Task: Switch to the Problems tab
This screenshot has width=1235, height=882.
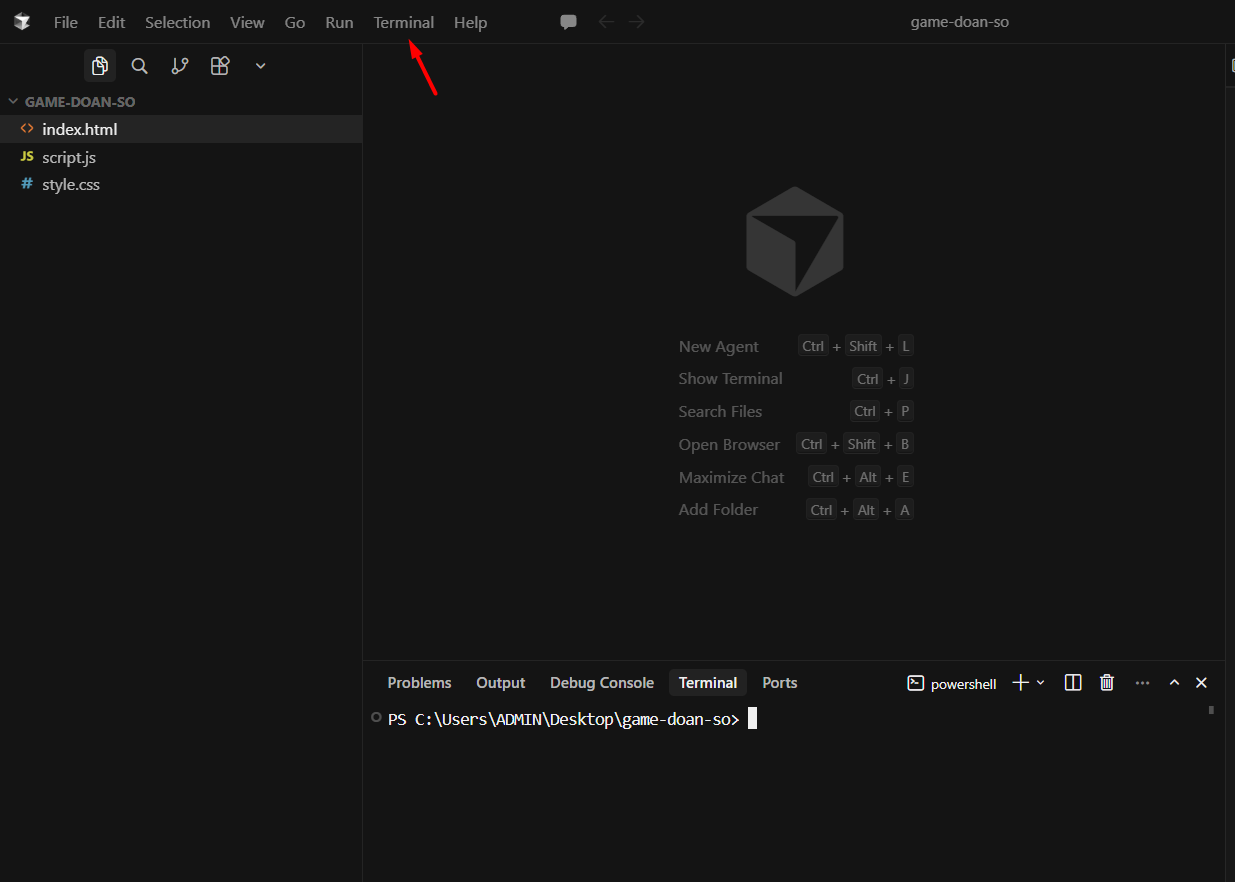Action: pyautogui.click(x=419, y=683)
